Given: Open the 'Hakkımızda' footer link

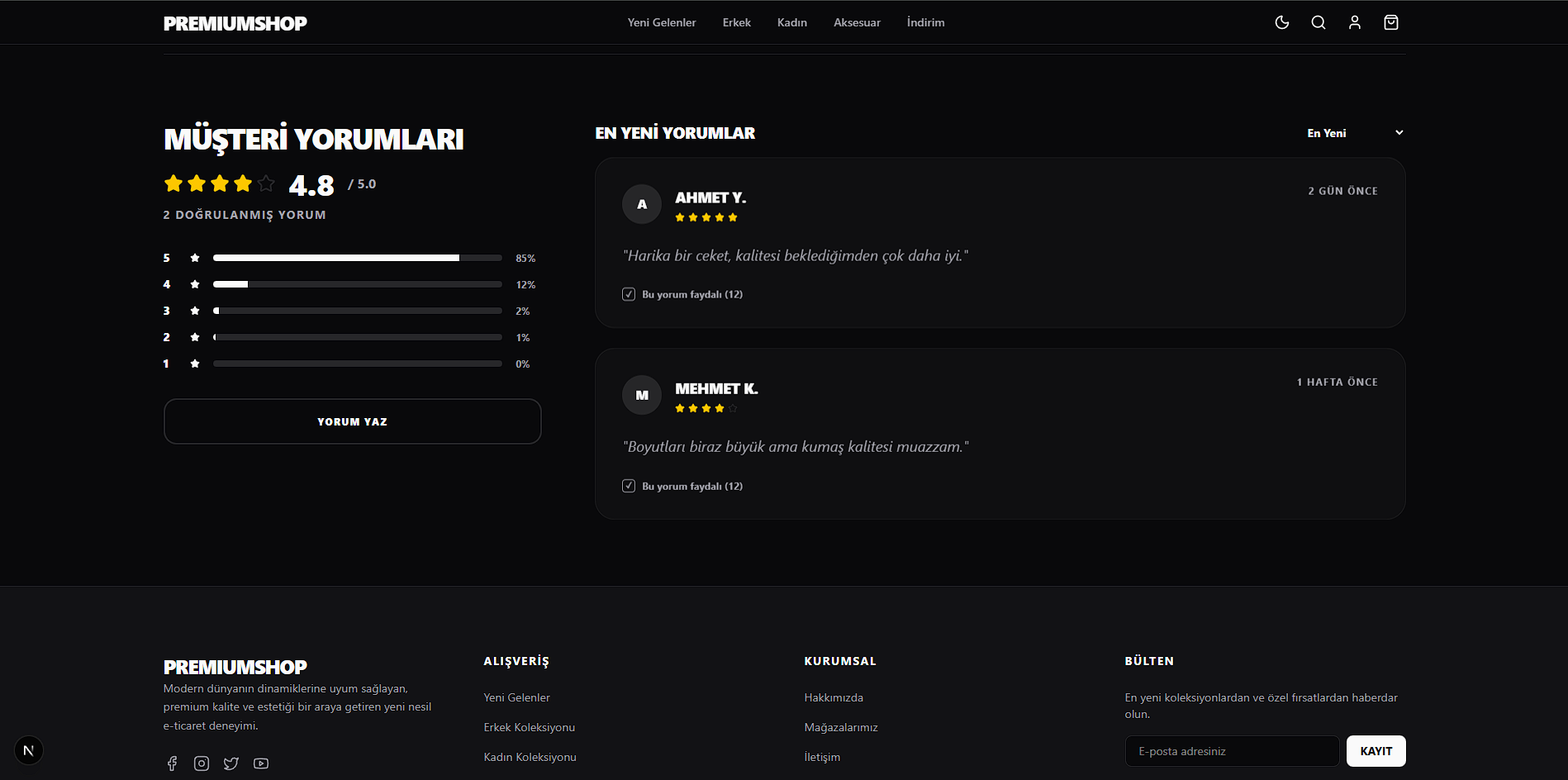Looking at the screenshot, I should 834,697.
